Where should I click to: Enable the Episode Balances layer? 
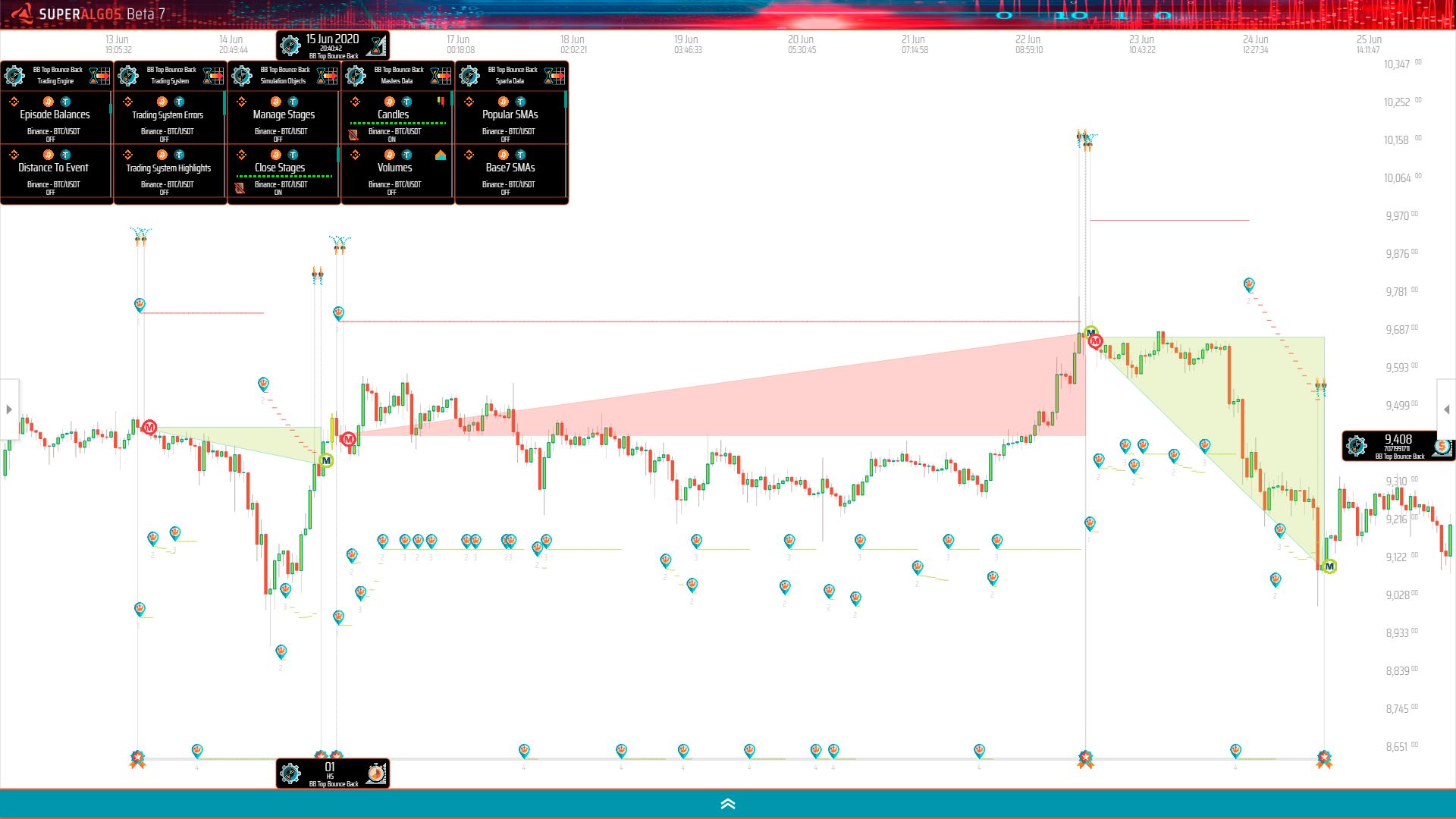(55, 115)
